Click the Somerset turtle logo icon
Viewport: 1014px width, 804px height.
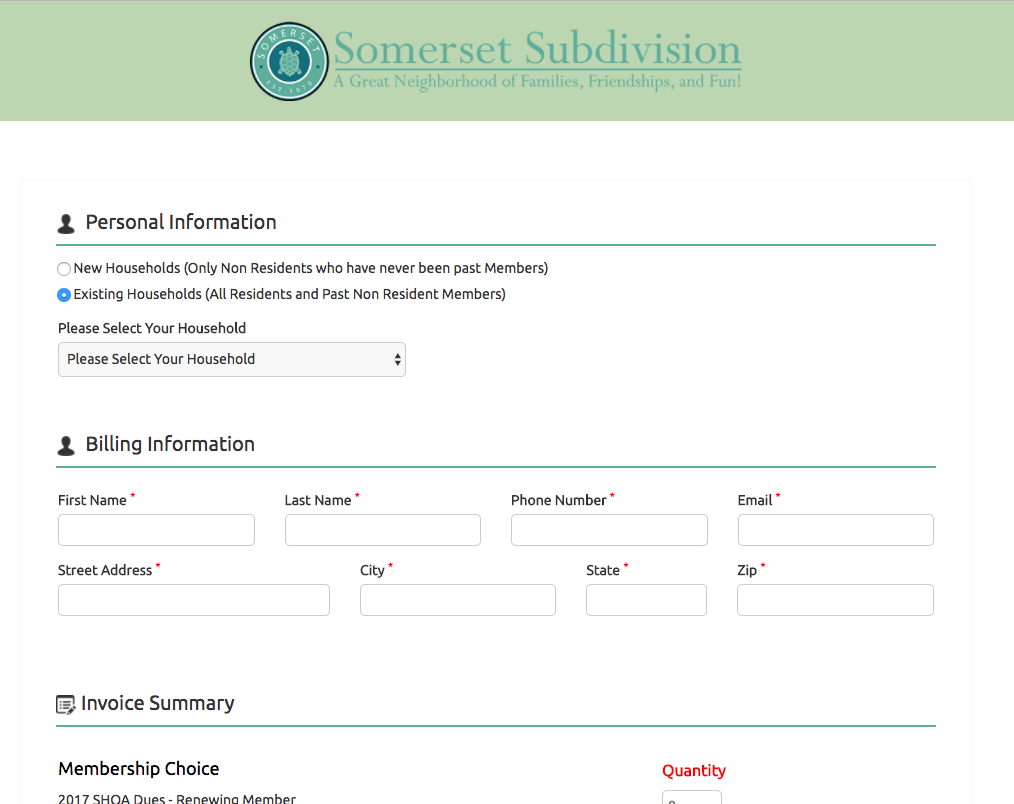[289, 62]
